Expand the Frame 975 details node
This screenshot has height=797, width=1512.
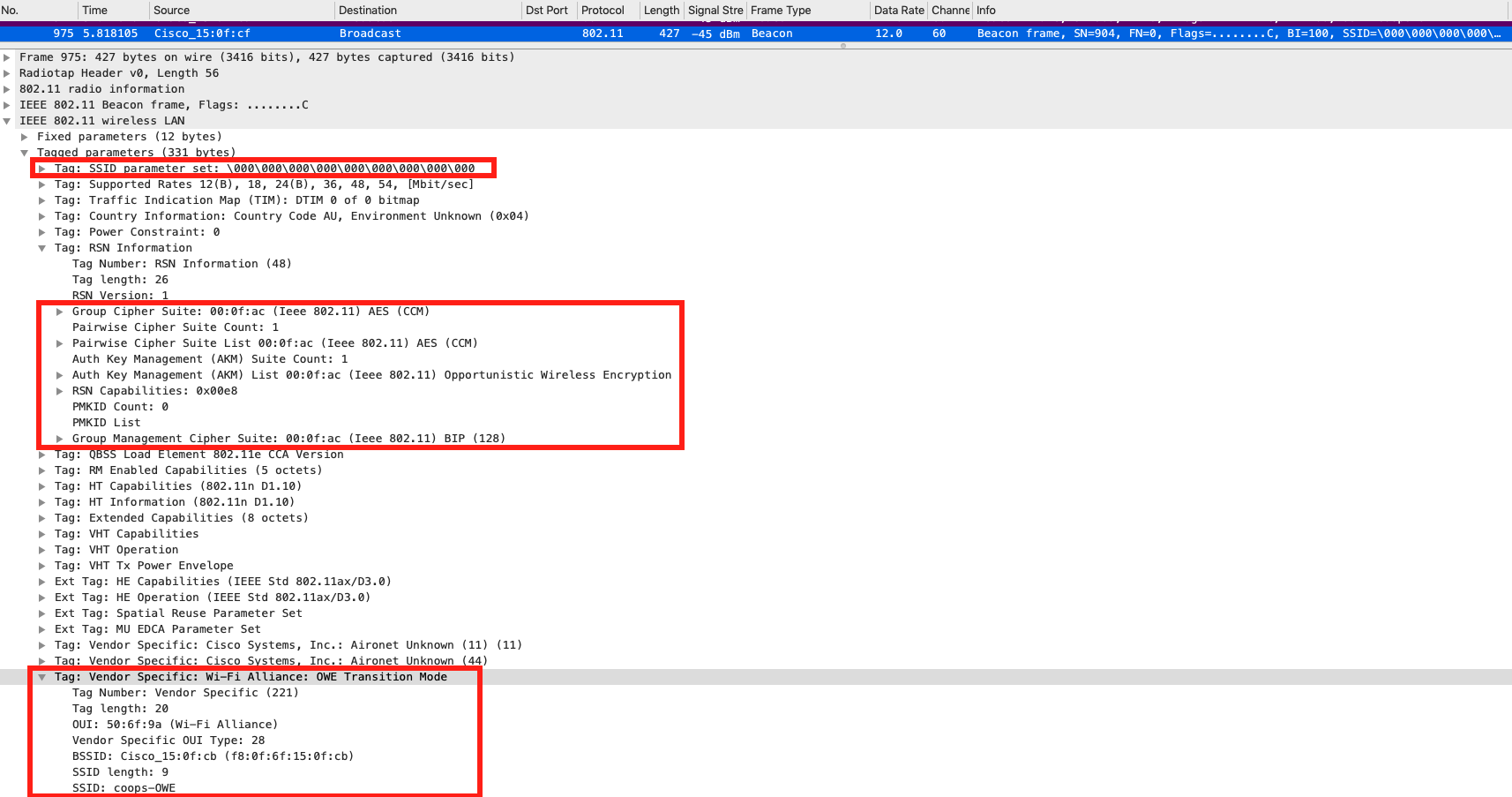click(x=9, y=56)
